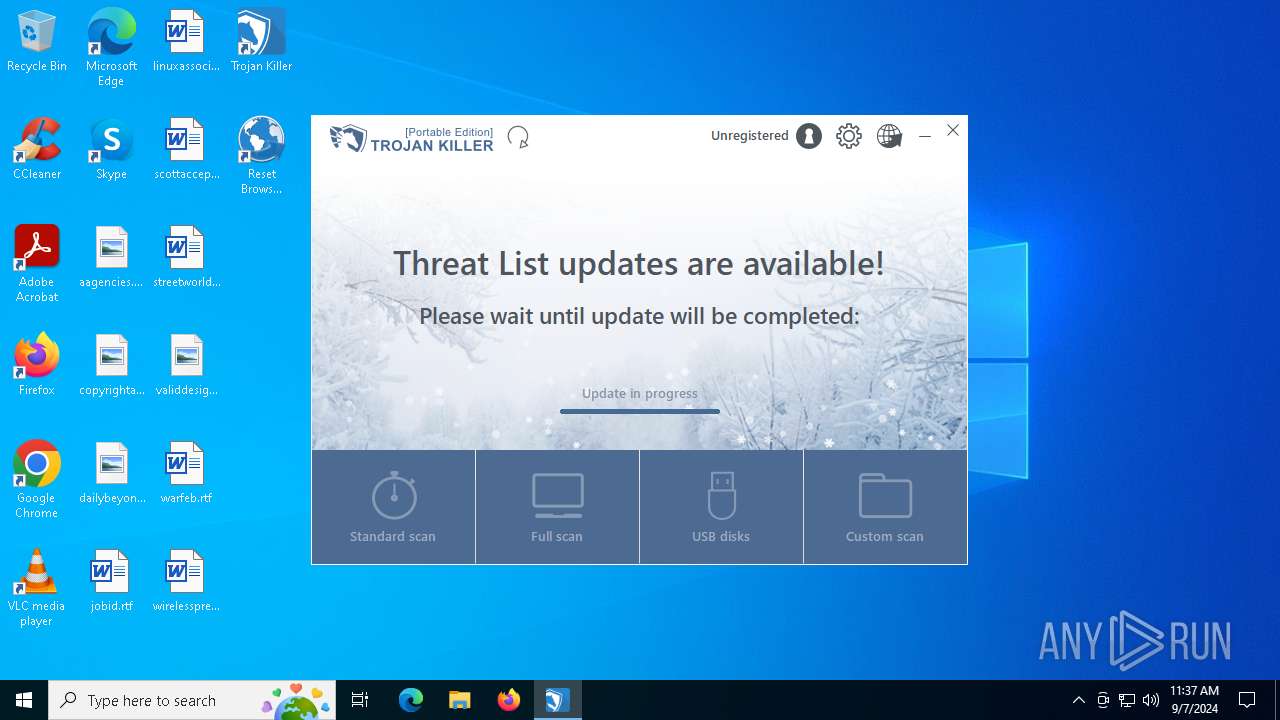Start a Full scan
The height and width of the screenshot is (720, 1280).
click(x=557, y=507)
